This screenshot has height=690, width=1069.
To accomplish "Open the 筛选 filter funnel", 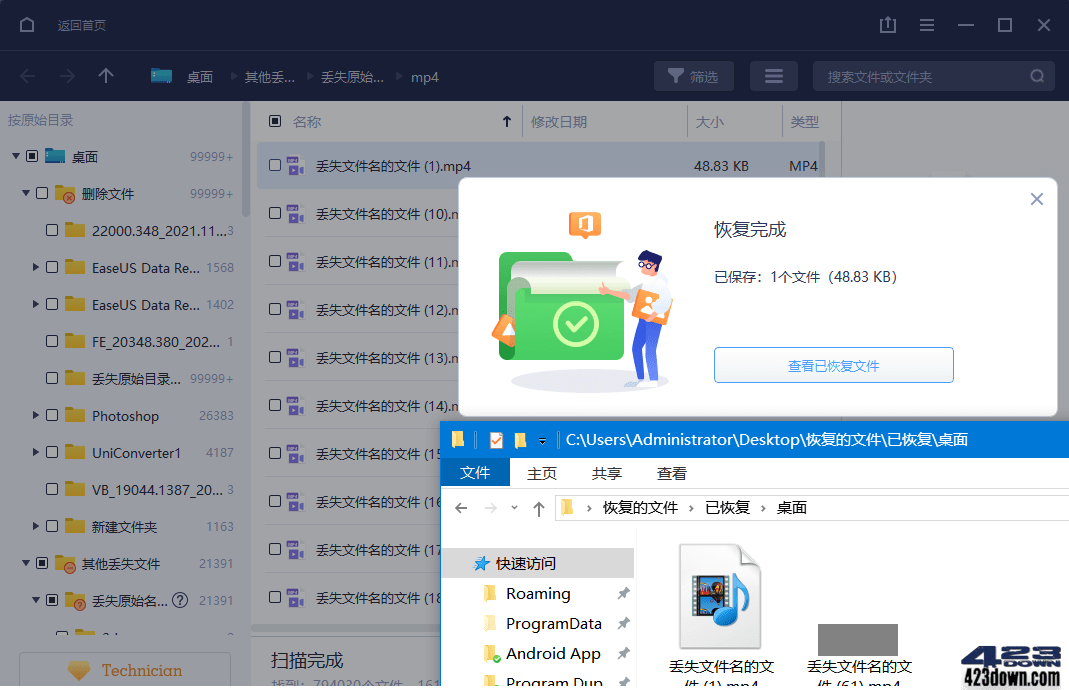I will 693,75.
